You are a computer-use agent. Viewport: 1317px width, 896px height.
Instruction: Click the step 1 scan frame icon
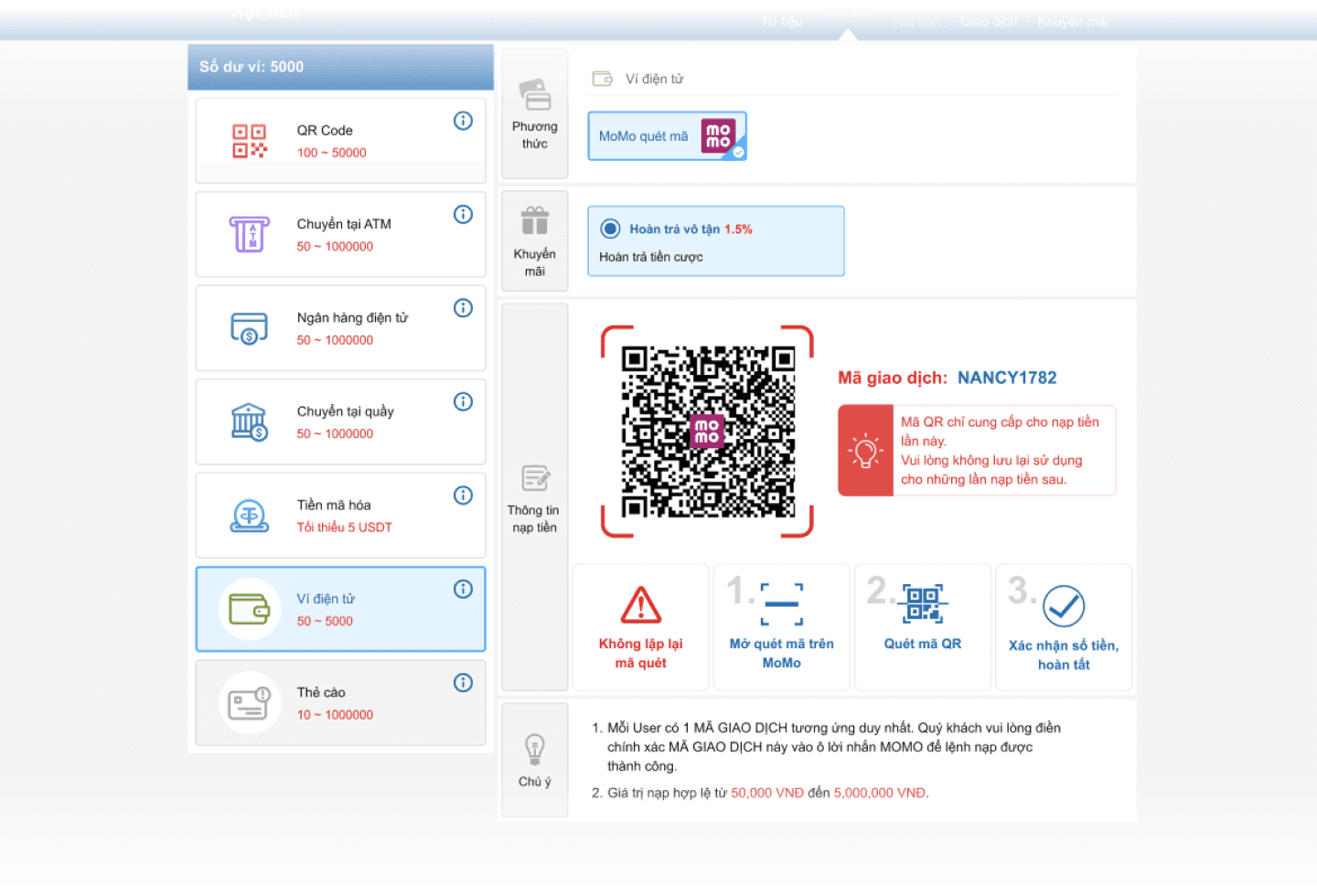point(782,604)
